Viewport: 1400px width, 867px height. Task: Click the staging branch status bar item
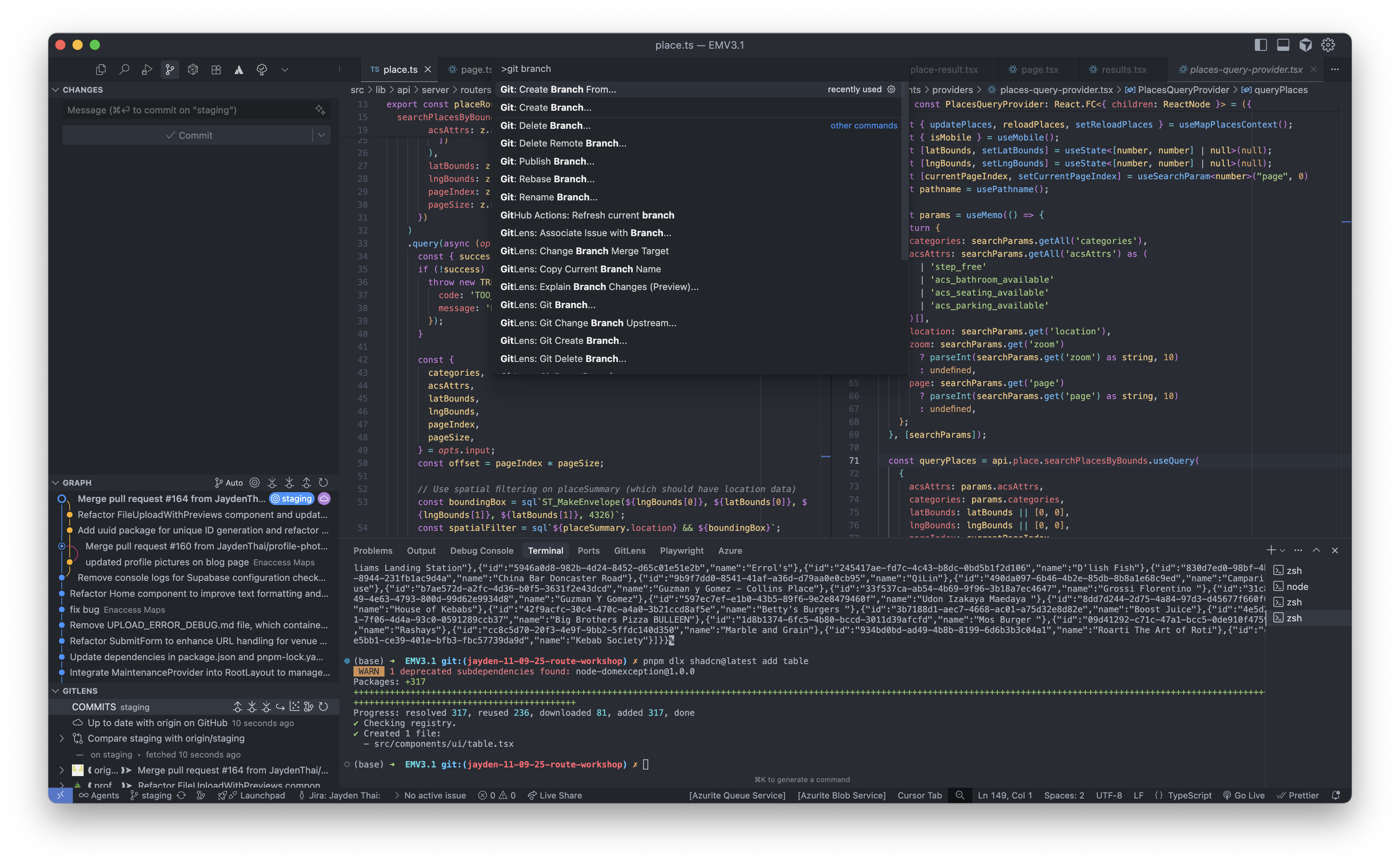(x=151, y=795)
